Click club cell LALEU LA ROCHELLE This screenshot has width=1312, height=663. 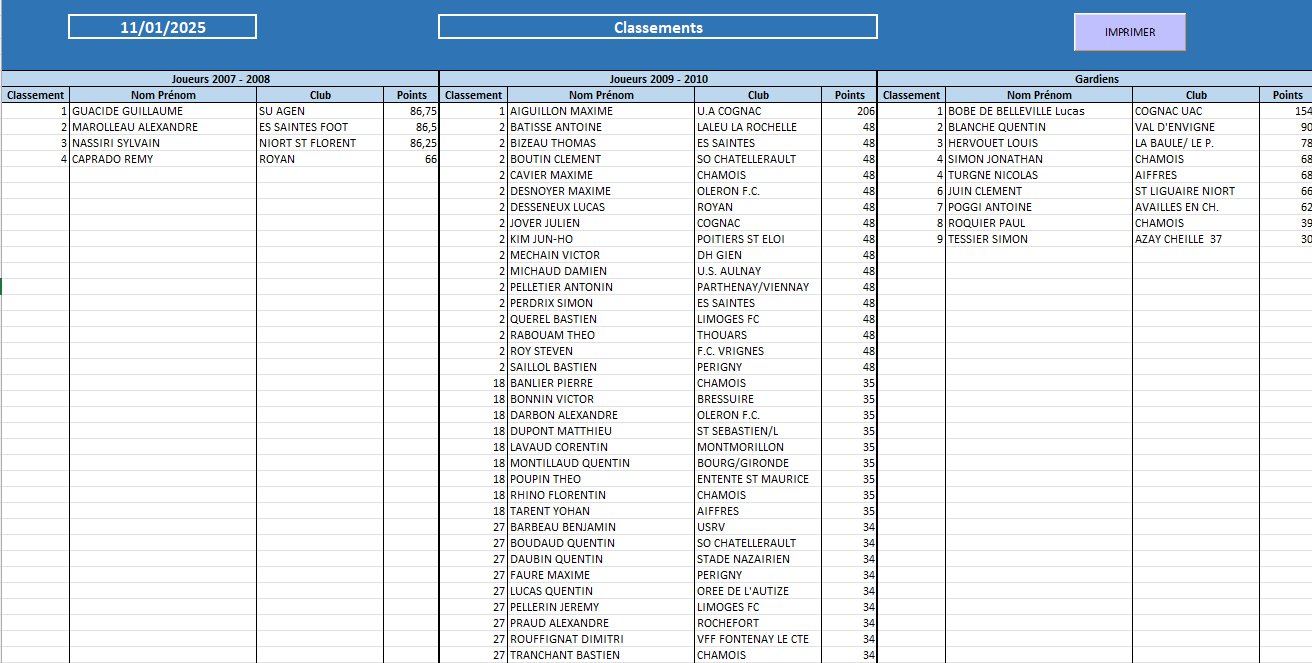(x=758, y=127)
